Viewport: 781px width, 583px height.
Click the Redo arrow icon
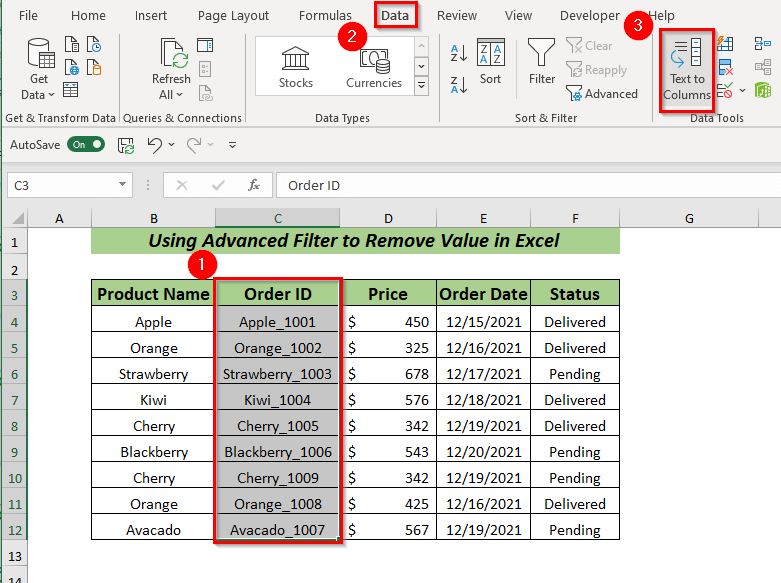point(194,145)
